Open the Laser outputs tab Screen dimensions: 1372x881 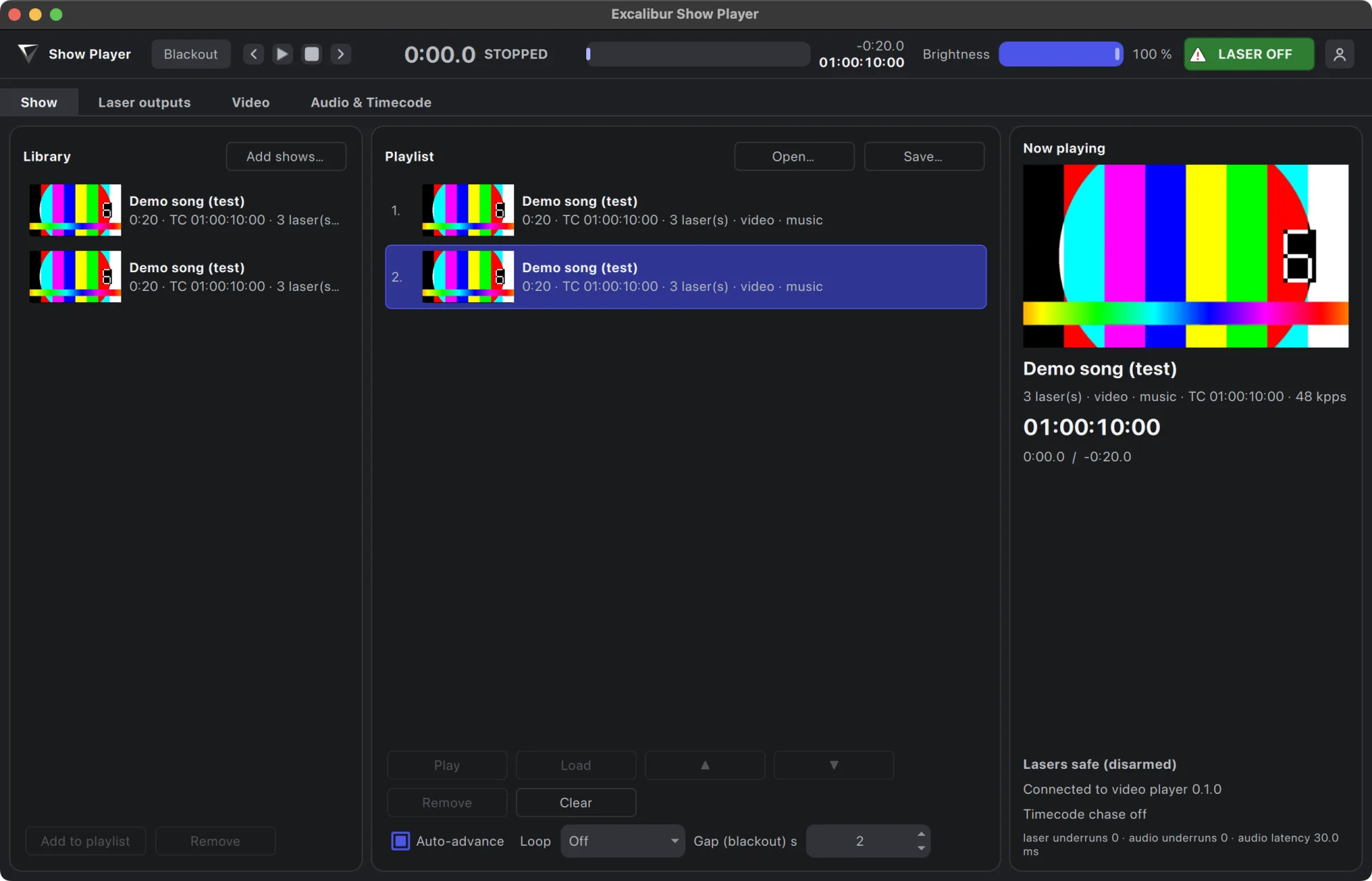(144, 103)
